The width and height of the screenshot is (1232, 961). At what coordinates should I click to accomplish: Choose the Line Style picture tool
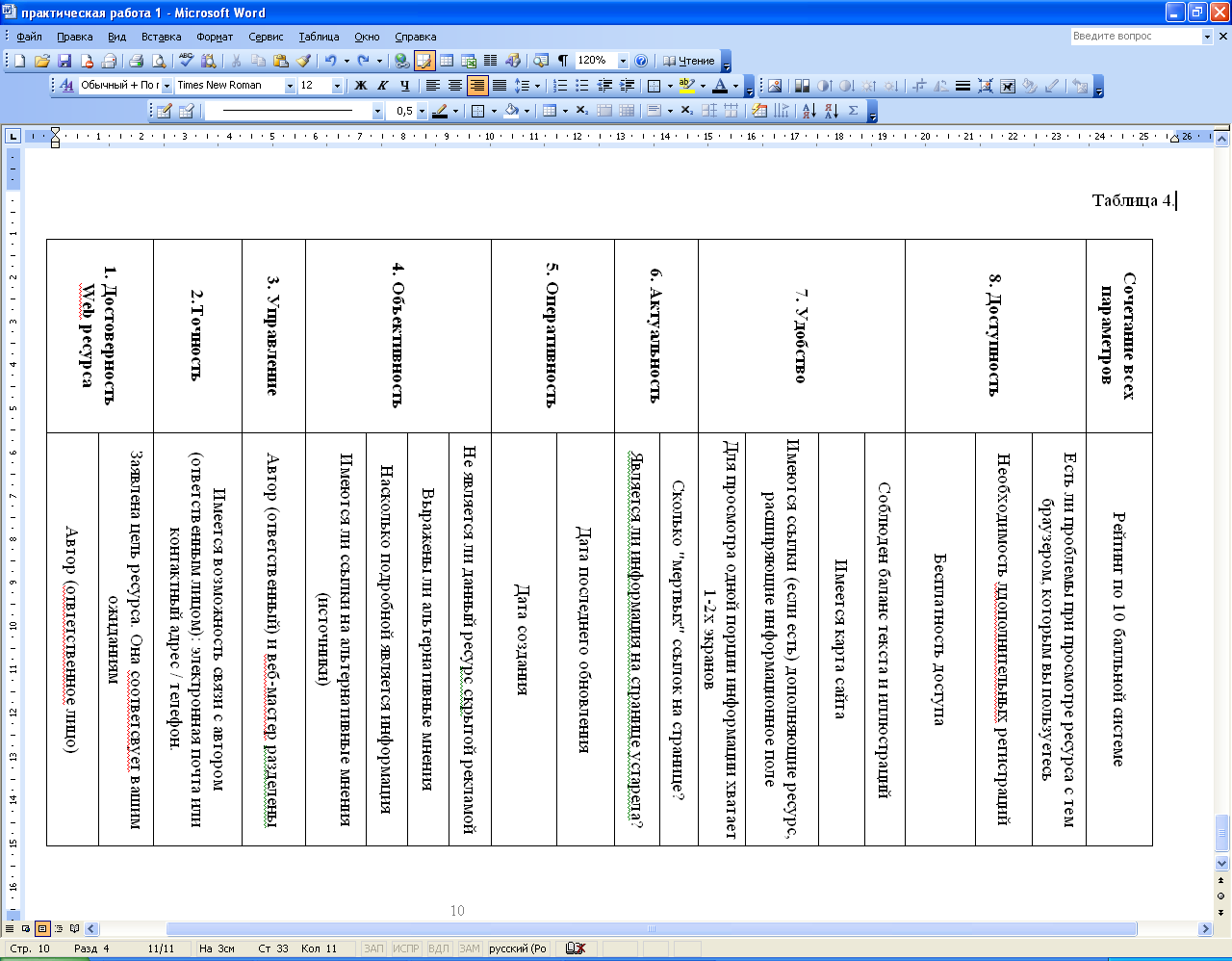click(x=962, y=86)
